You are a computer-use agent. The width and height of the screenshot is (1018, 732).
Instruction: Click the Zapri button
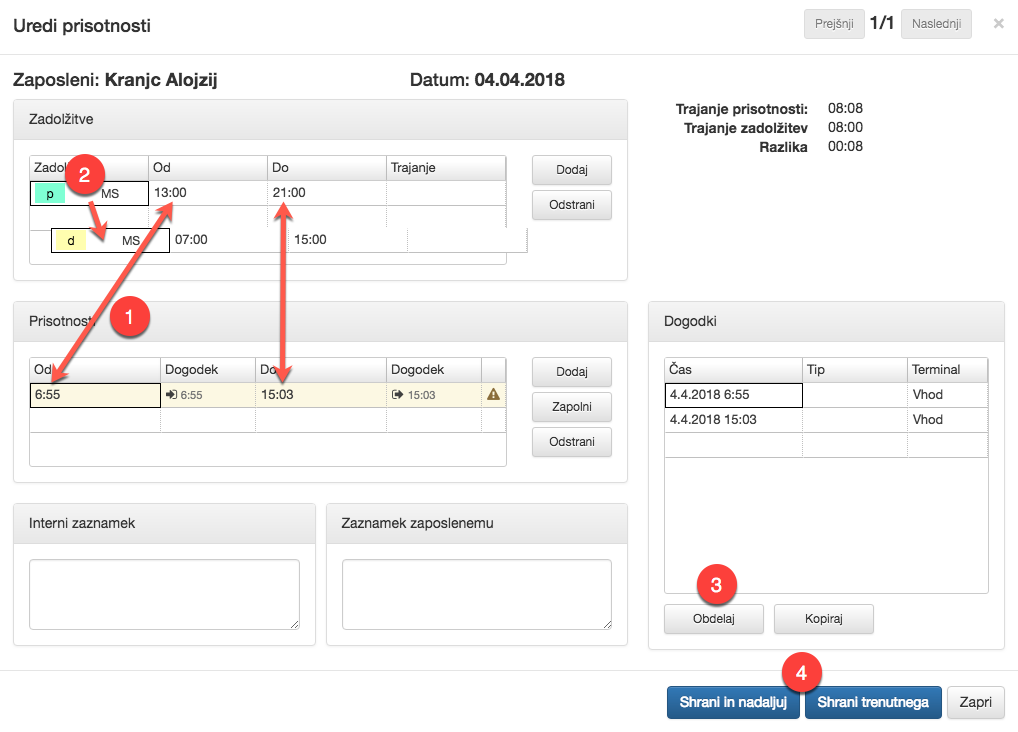coord(975,702)
